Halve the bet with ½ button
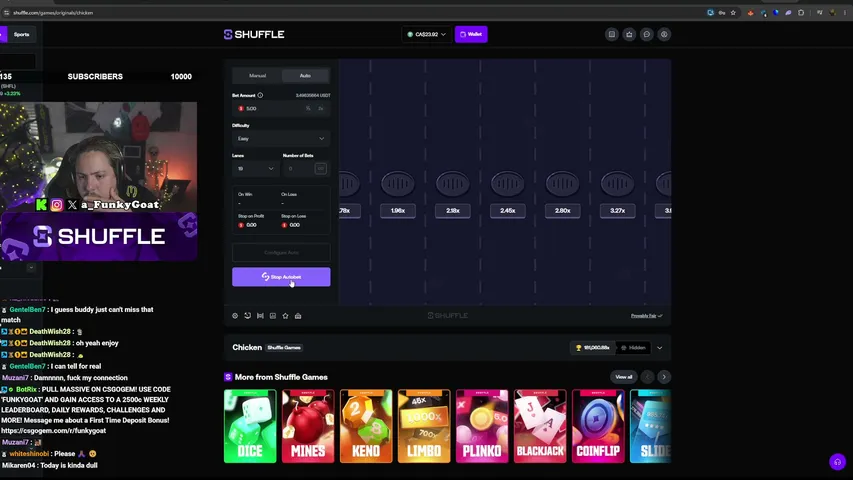 point(308,108)
